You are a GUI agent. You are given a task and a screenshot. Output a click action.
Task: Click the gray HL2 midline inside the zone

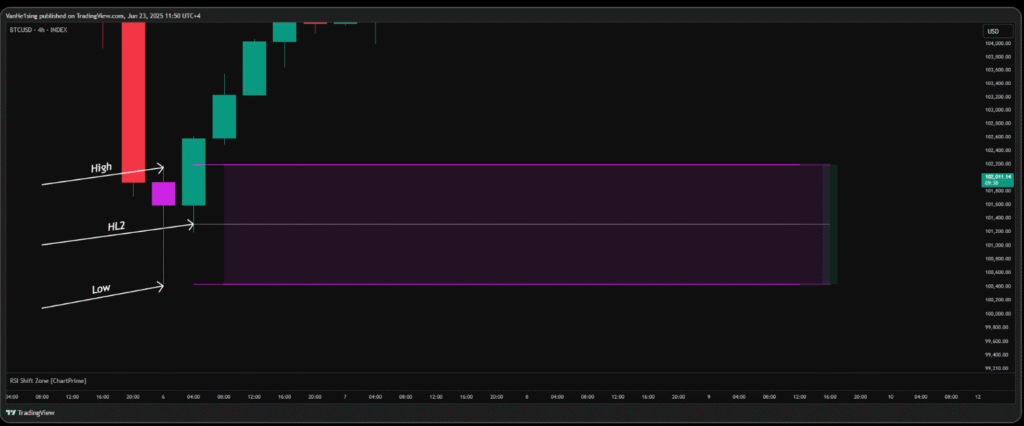point(500,224)
